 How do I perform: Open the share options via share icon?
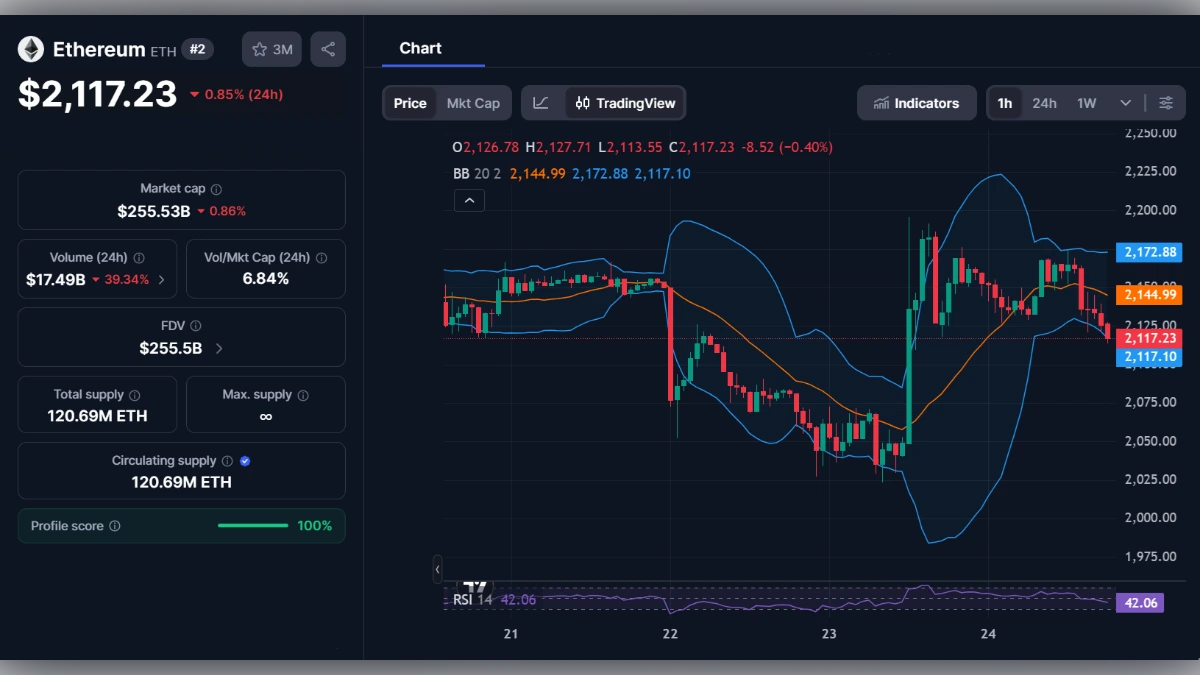328,48
